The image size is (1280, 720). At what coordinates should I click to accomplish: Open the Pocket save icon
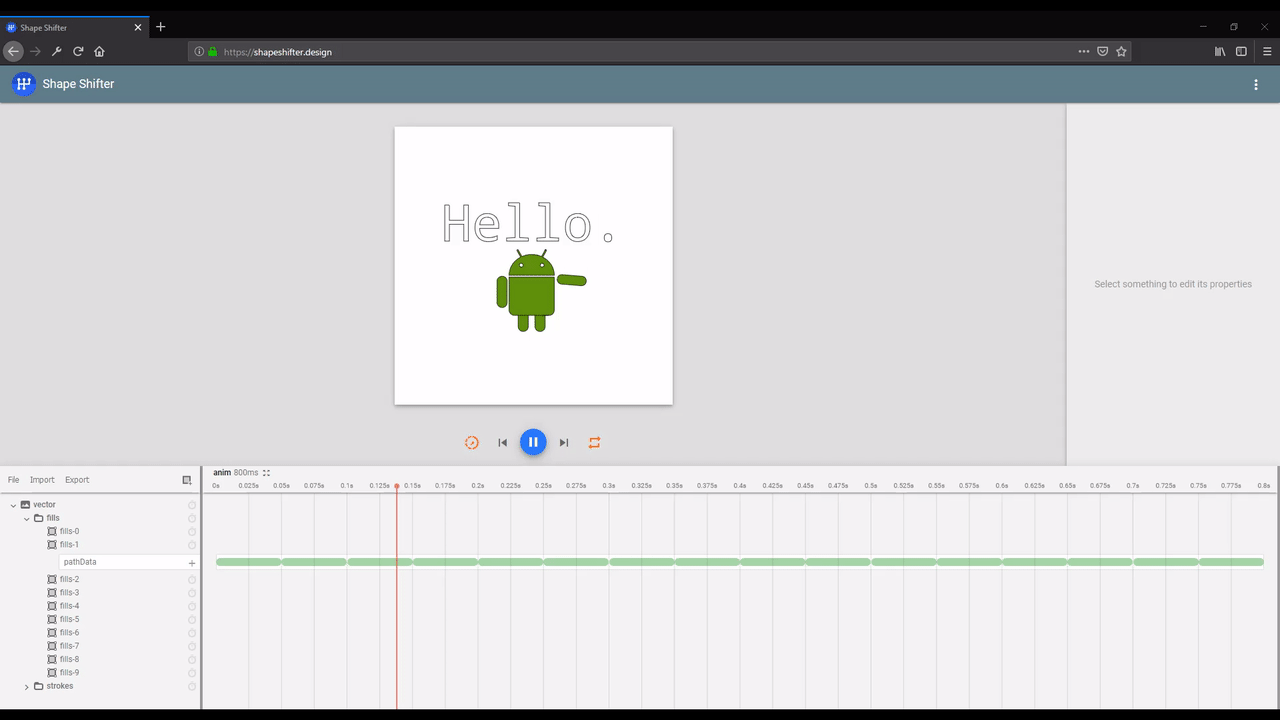pos(1102,51)
